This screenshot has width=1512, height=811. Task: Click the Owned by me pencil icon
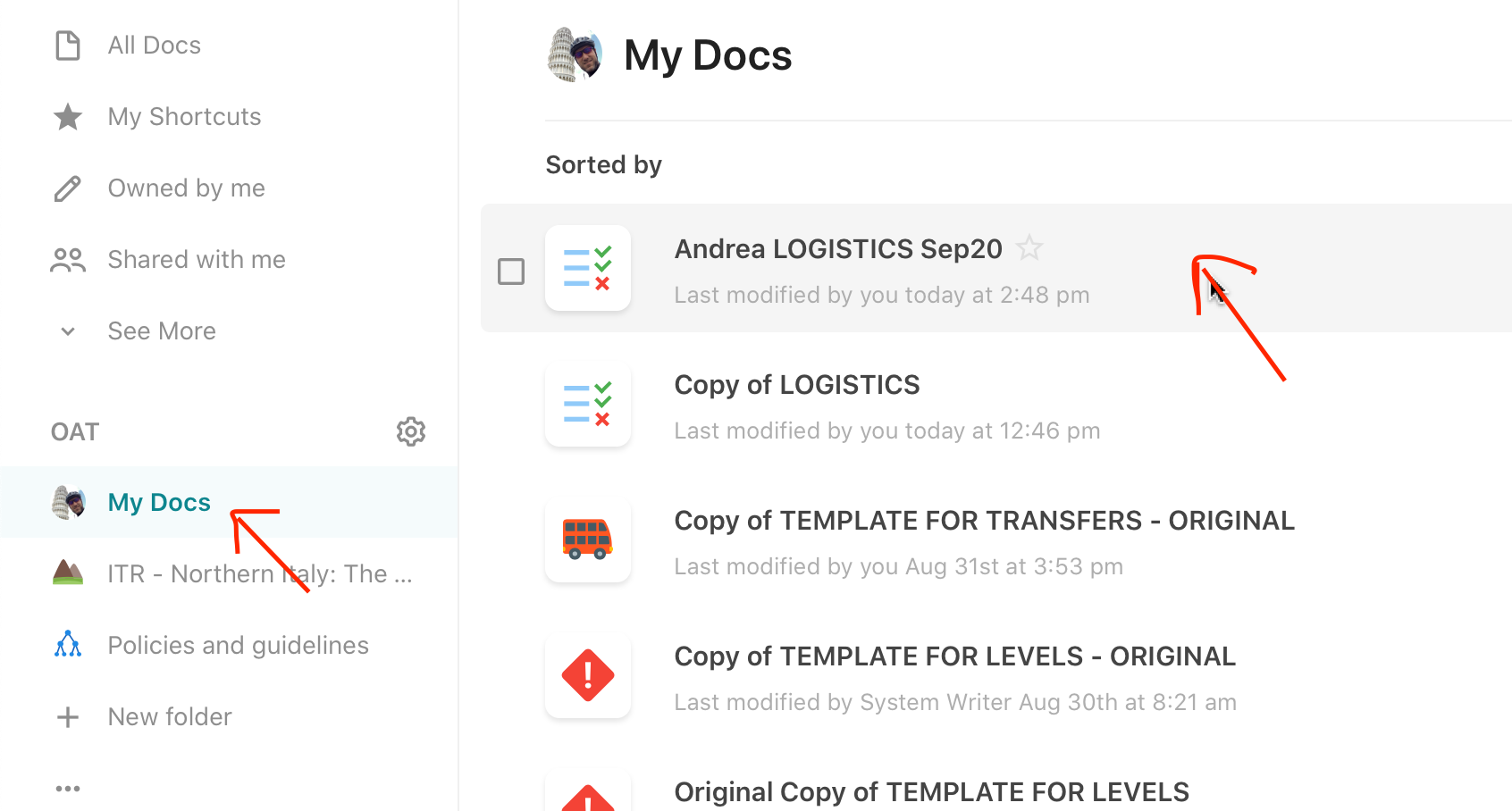coord(68,188)
